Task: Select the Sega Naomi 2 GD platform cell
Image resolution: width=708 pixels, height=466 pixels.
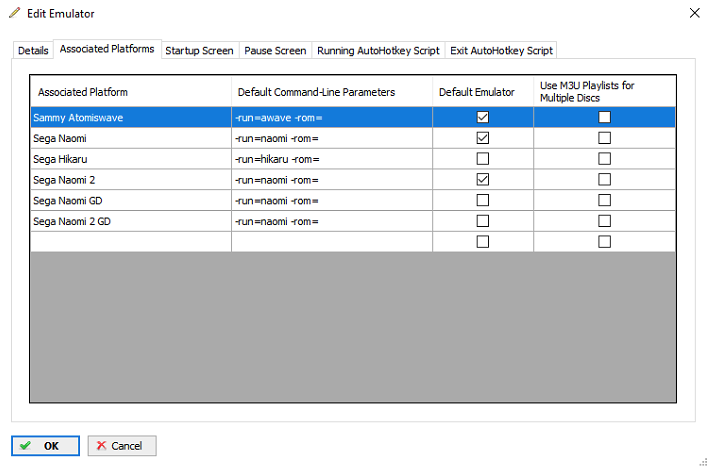Action: pos(131,221)
